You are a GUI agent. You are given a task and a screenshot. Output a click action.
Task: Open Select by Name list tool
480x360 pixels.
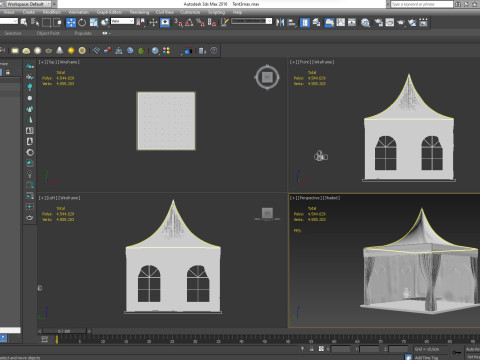click(35, 22)
